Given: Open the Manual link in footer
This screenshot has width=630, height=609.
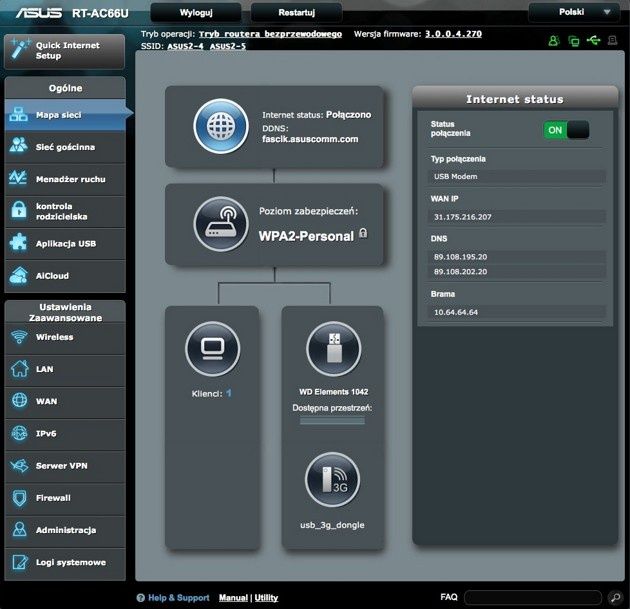Looking at the screenshot, I should click(x=233, y=598).
